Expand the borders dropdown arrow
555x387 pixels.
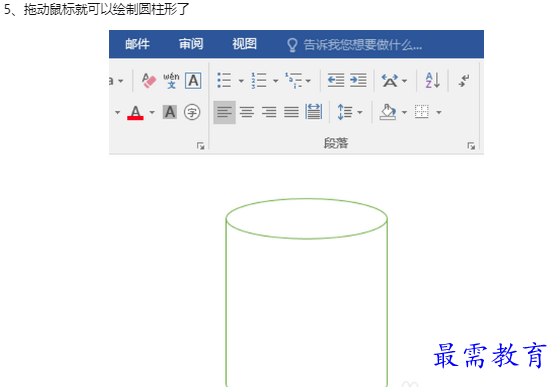point(439,113)
